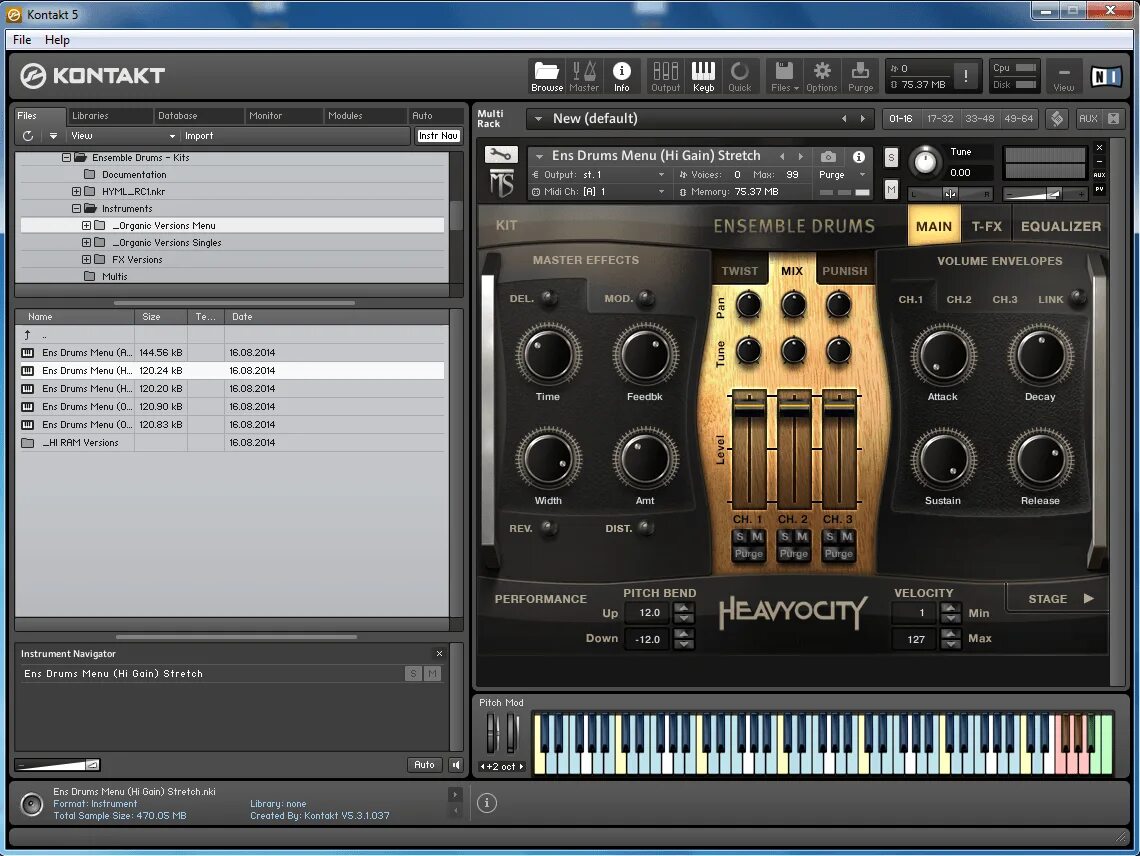Collapse Ensemble Drums - Kits folder
The image size is (1140, 856).
tap(66, 158)
